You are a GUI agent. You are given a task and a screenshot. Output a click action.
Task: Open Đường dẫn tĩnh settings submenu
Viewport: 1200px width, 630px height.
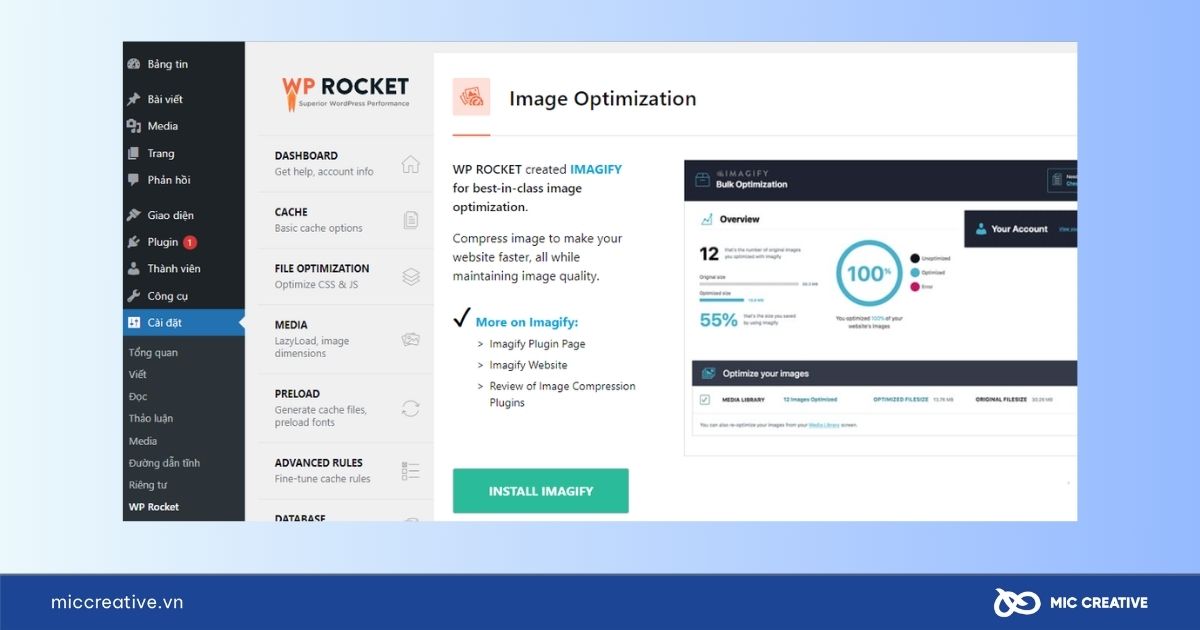coord(164,463)
